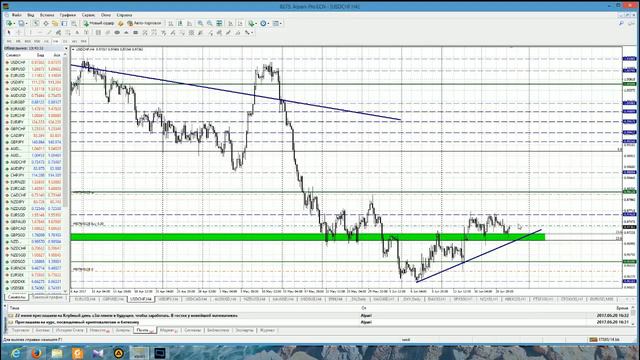The height and width of the screenshot is (360, 640).
Task: Open the Periods clock icon
Action: pos(263,23)
